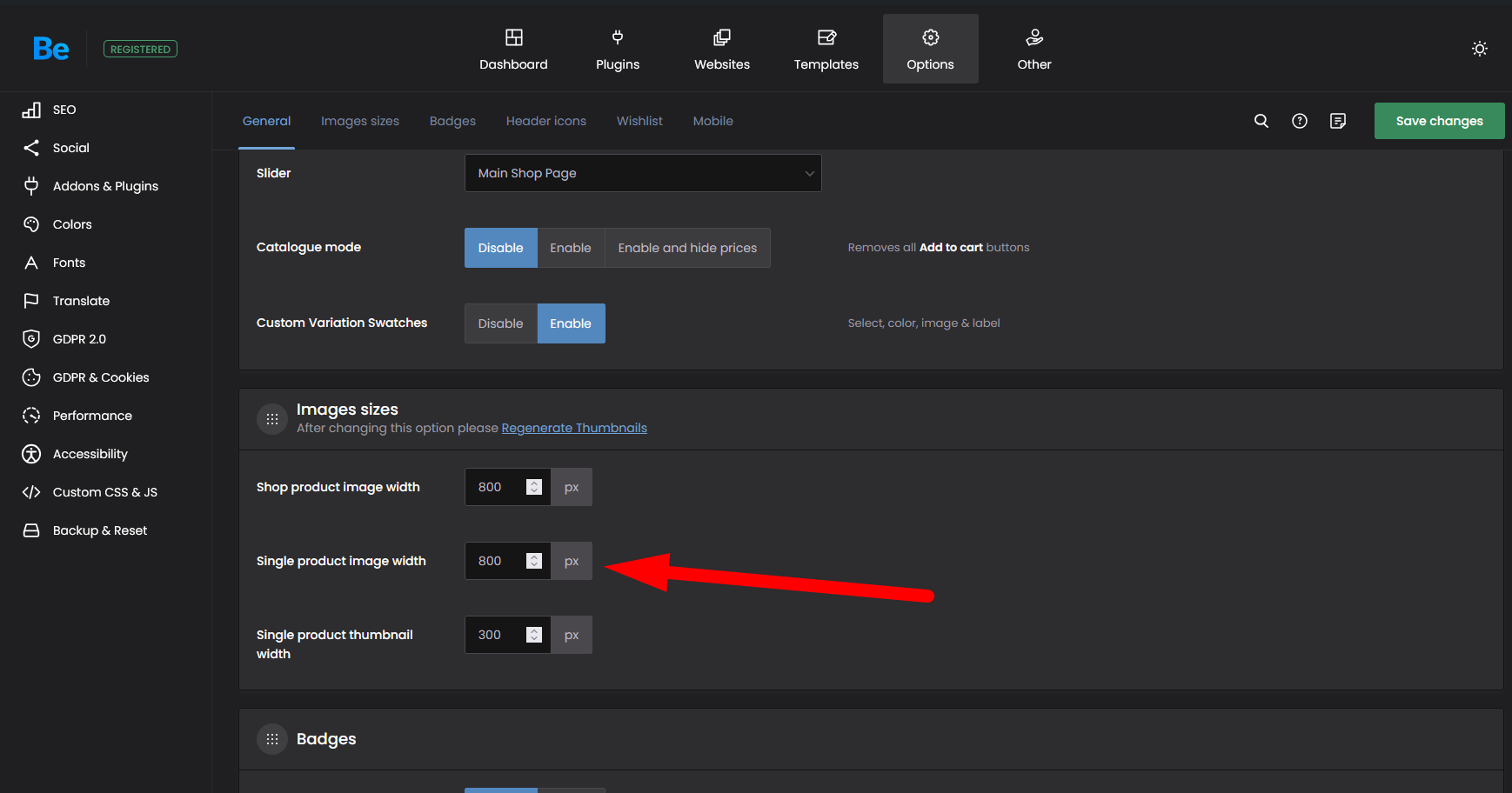Screen dimensions: 1512x793
Task: Click the notes icon beside Save changes
Action: pyautogui.click(x=1337, y=121)
